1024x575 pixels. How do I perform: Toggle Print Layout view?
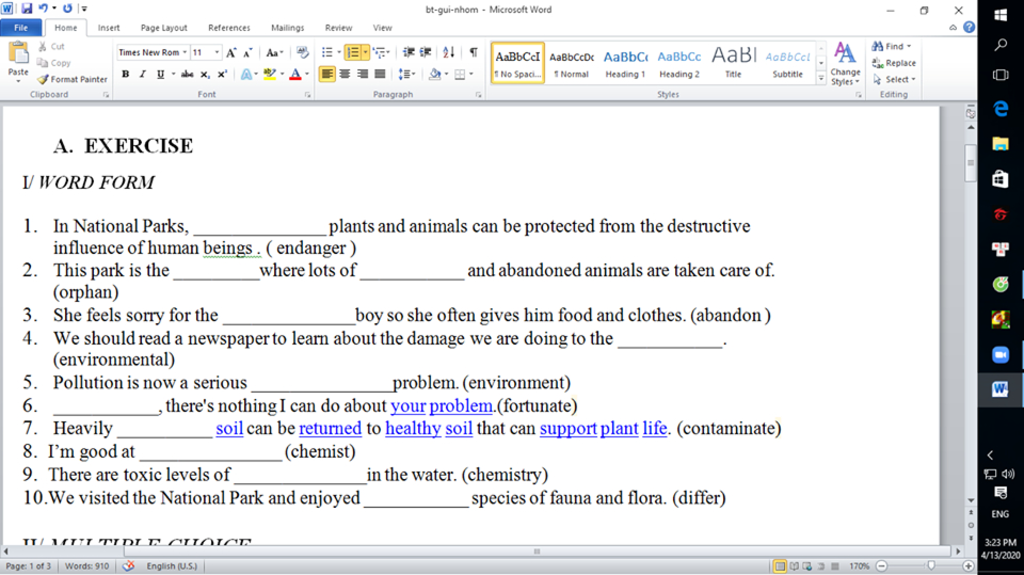pyautogui.click(x=779, y=566)
